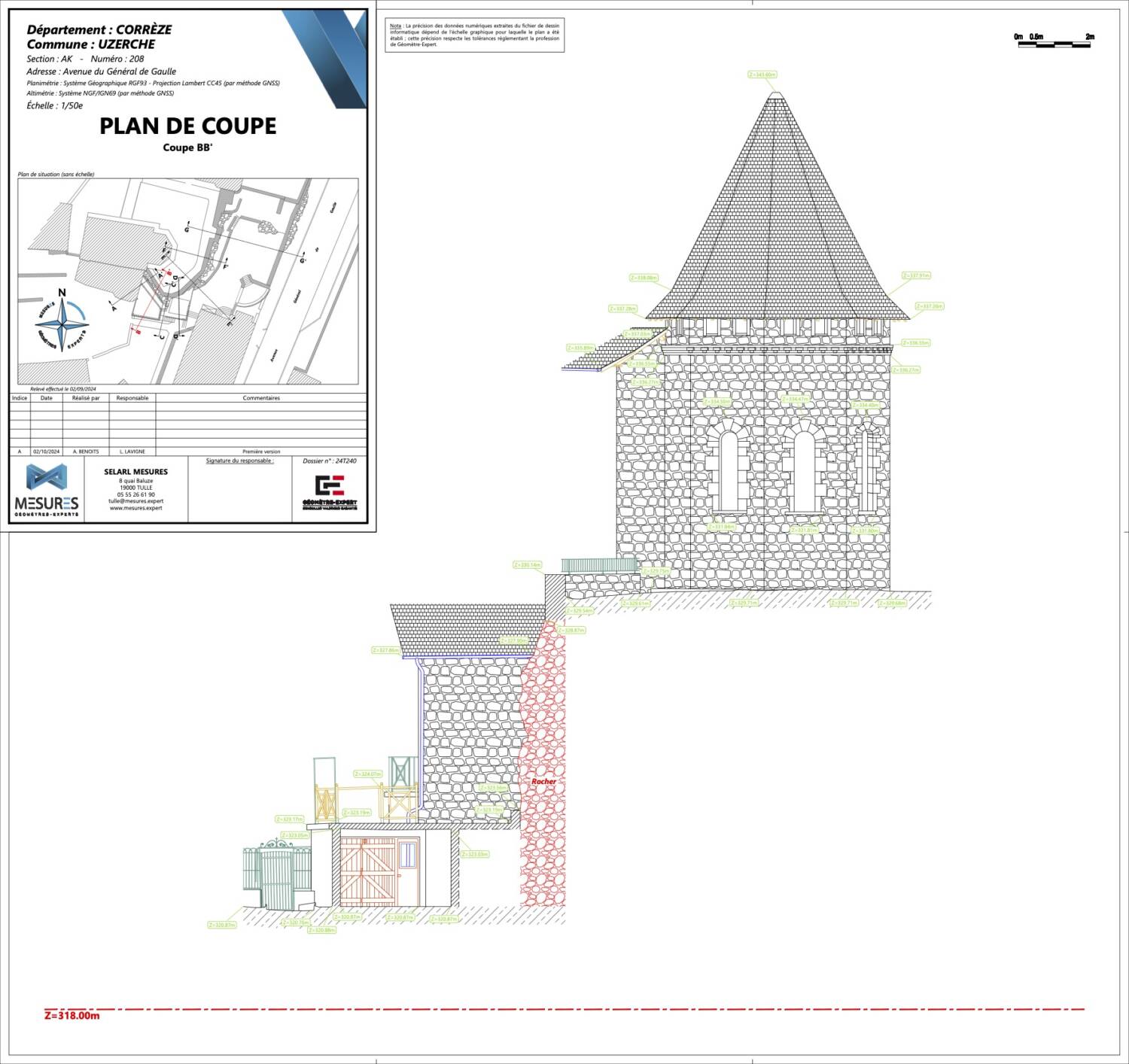Click the Dossier n° 24T240 text
This screenshot has width=1129, height=1064.
tap(330, 461)
